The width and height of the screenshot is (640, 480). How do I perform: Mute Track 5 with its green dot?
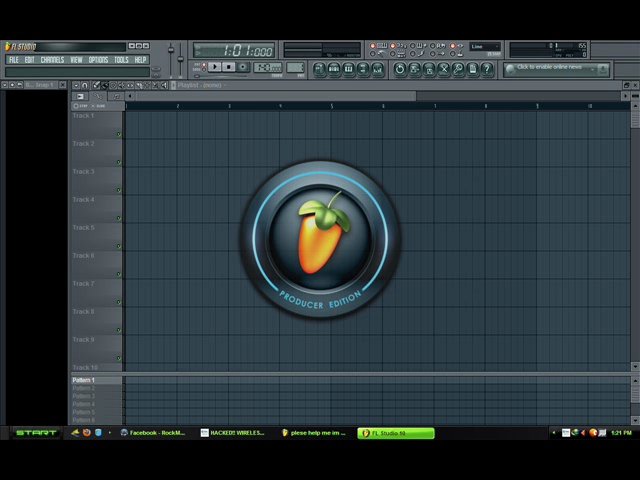pos(119,246)
